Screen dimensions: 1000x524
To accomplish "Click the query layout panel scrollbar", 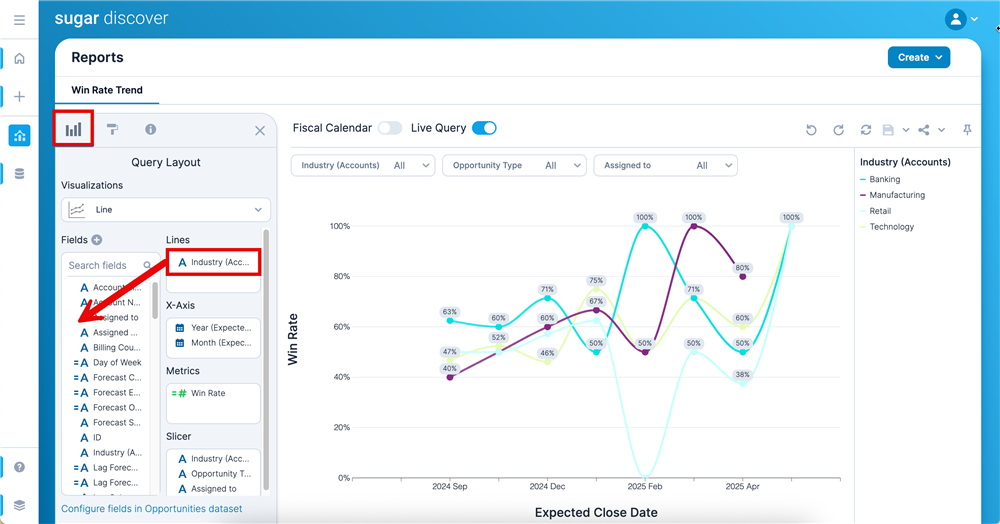I will 266,360.
